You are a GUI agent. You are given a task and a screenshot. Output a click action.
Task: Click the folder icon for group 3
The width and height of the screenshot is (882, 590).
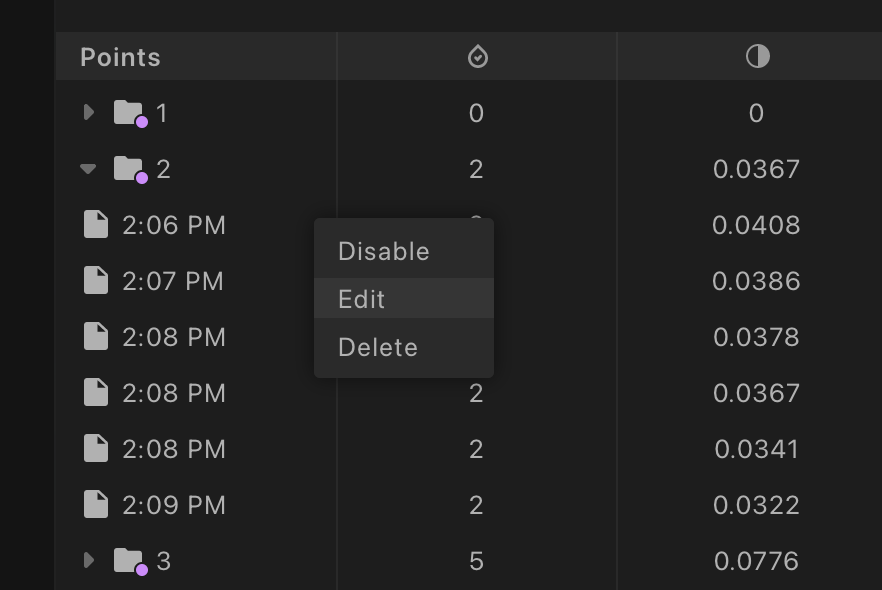129,561
